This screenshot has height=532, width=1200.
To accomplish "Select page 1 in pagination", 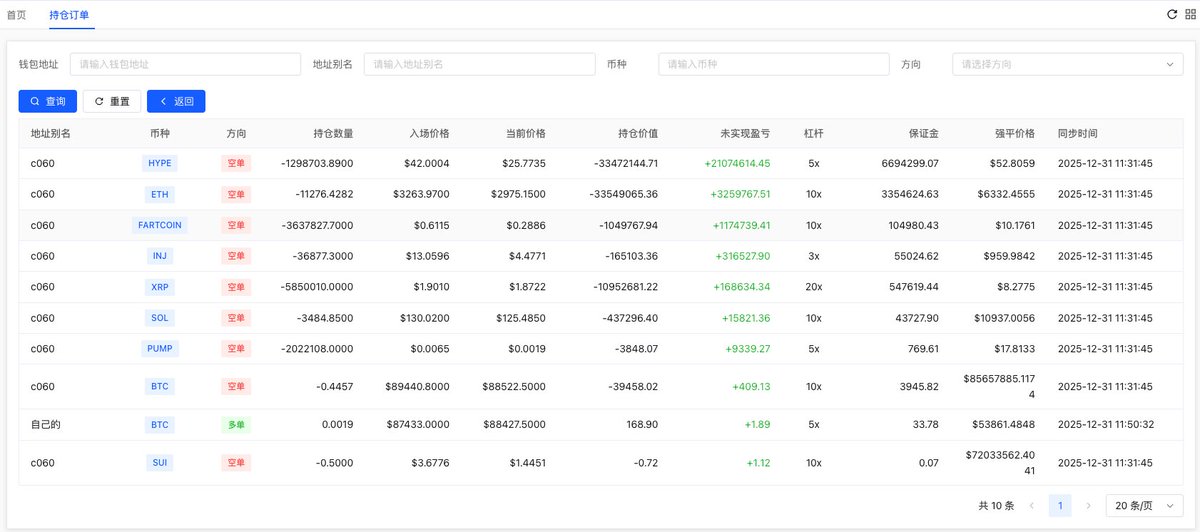I will click(x=1060, y=506).
